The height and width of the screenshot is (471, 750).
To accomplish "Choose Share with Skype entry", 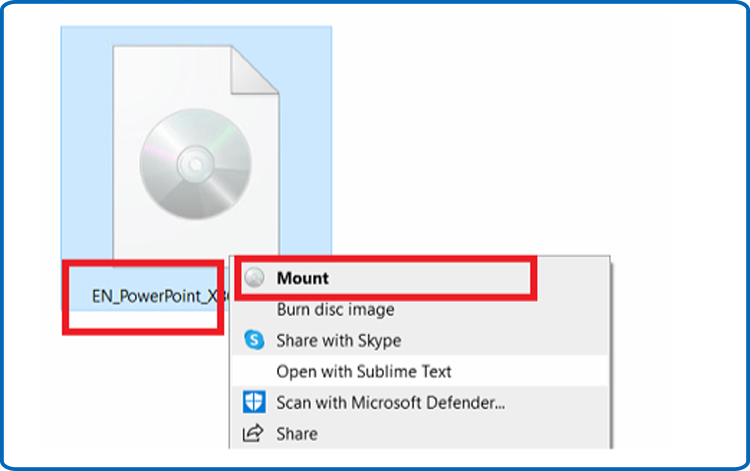I will [420, 340].
